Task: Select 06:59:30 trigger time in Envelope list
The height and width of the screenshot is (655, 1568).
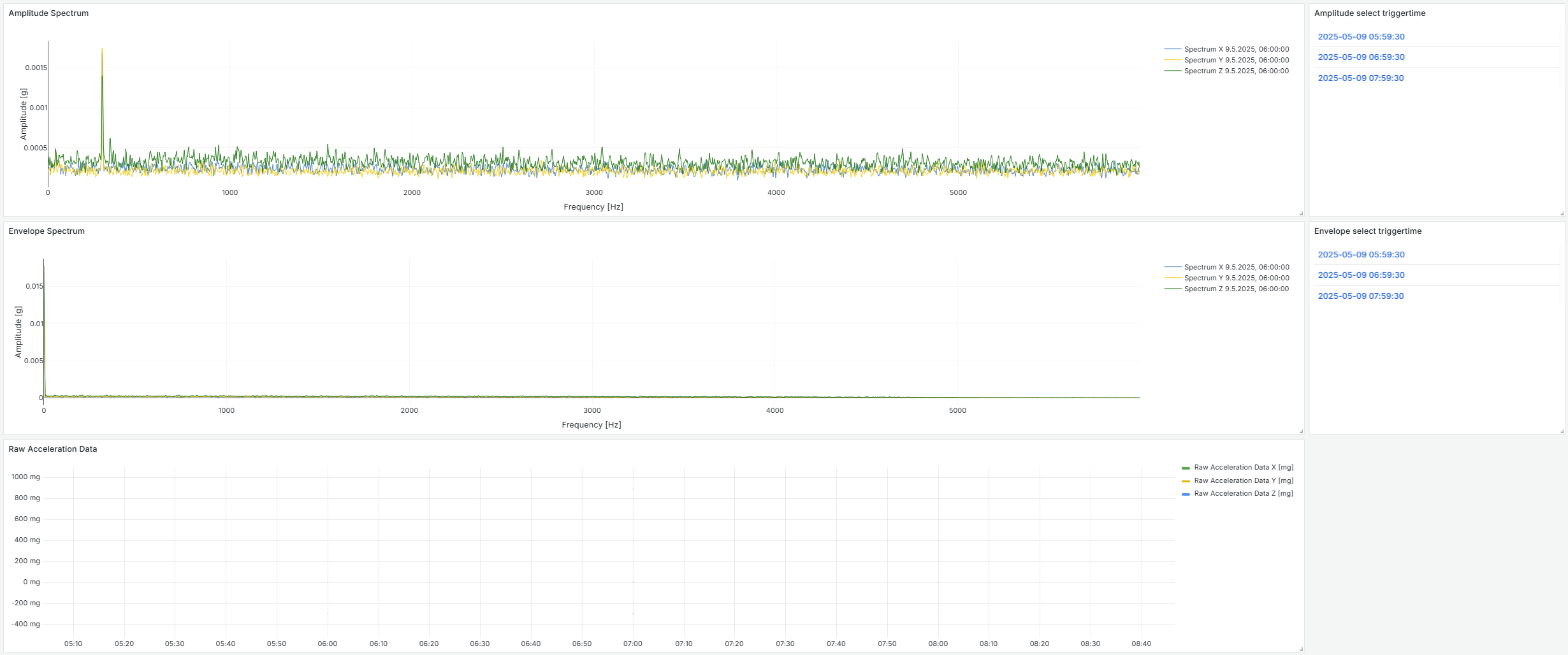Action: click(1361, 275)
